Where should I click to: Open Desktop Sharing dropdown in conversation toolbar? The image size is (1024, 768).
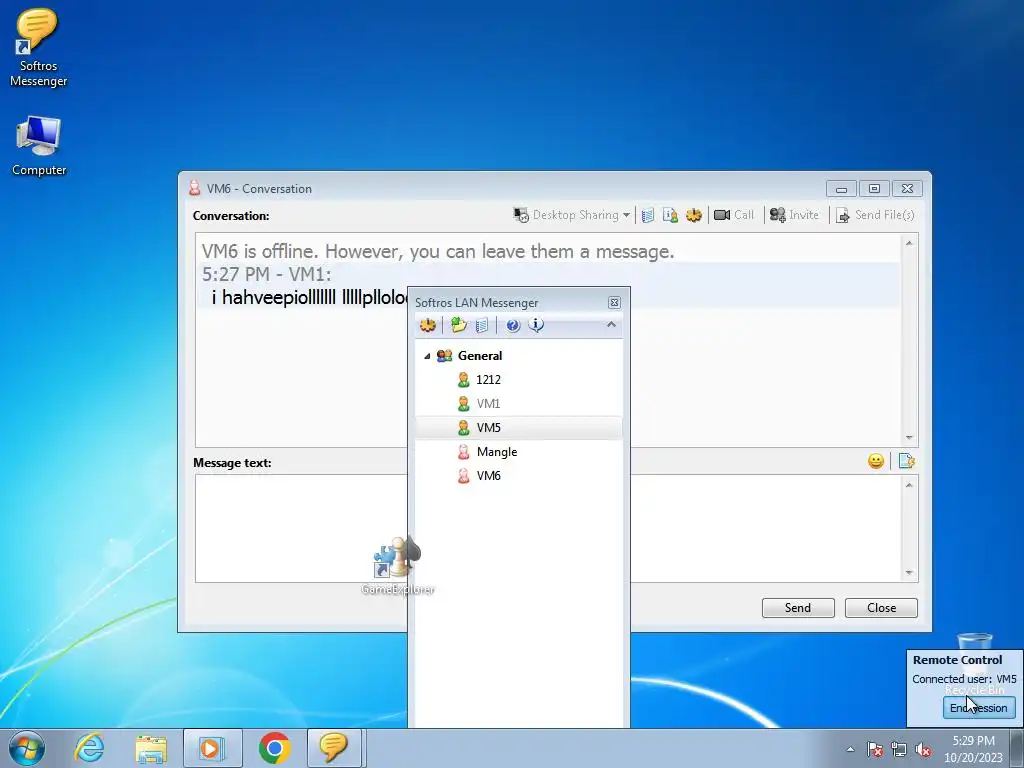point(571,215)
